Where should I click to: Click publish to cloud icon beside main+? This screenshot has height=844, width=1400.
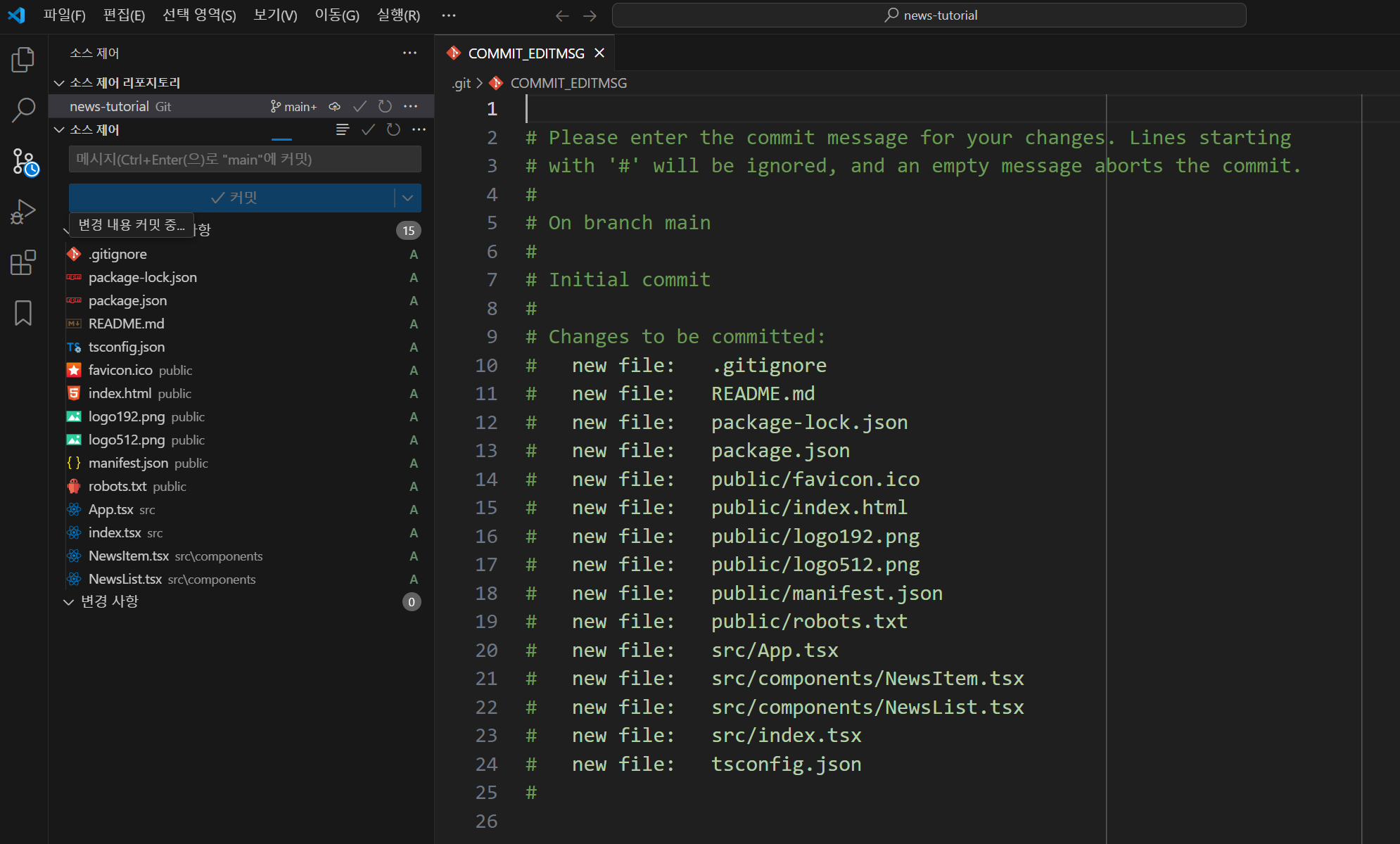(335, 106)
